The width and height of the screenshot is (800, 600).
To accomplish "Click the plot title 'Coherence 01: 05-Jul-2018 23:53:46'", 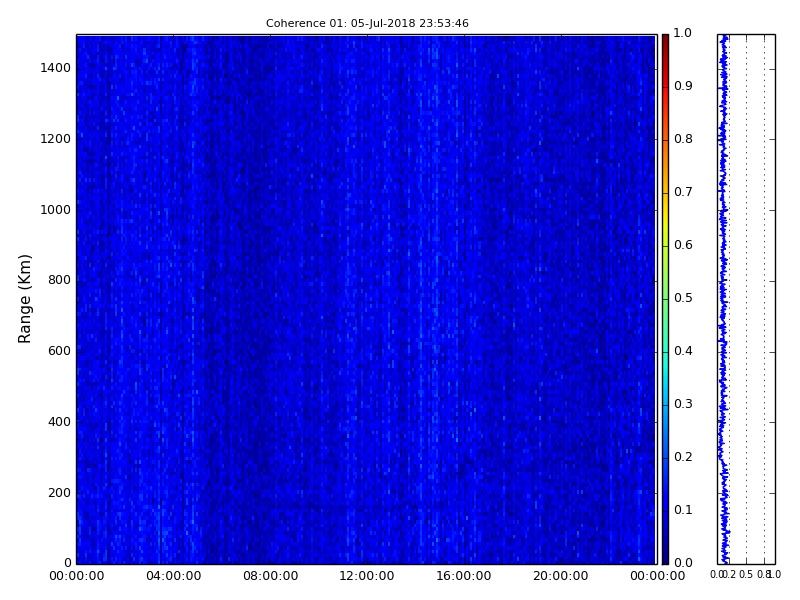I will click(367, 23).
